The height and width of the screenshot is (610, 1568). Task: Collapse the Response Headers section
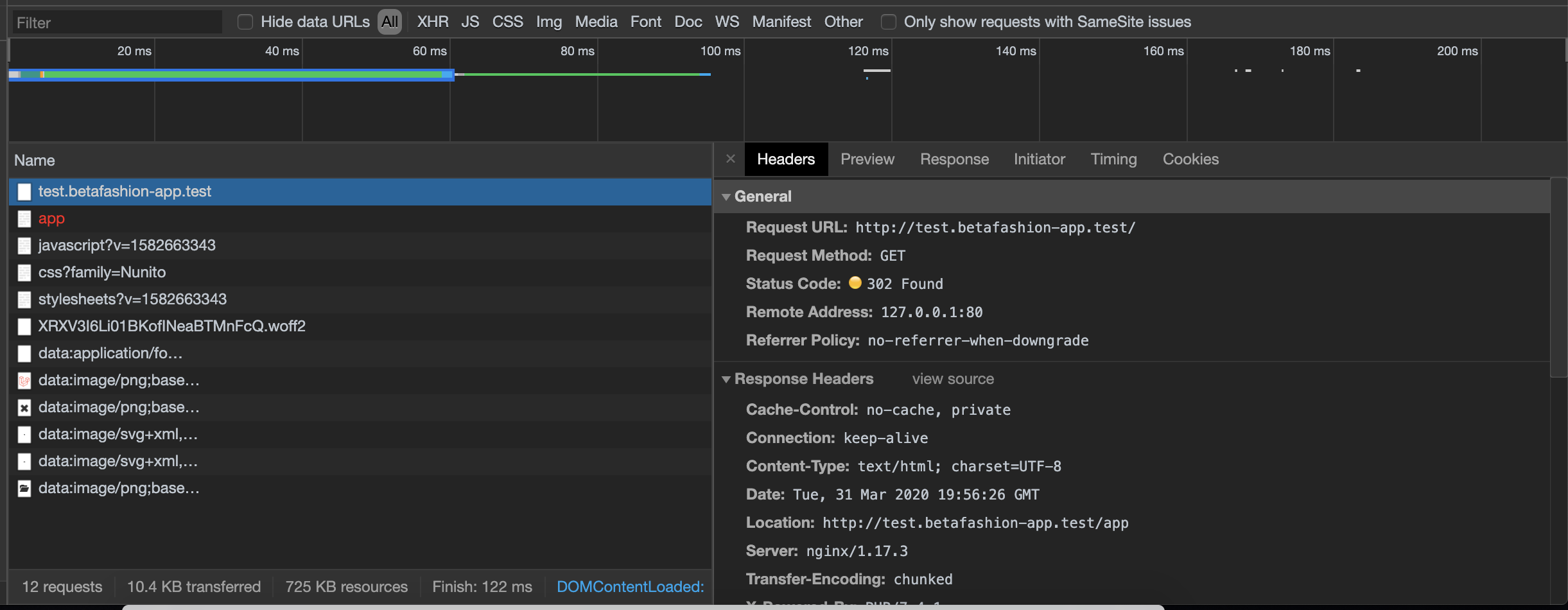click(726, 379)
